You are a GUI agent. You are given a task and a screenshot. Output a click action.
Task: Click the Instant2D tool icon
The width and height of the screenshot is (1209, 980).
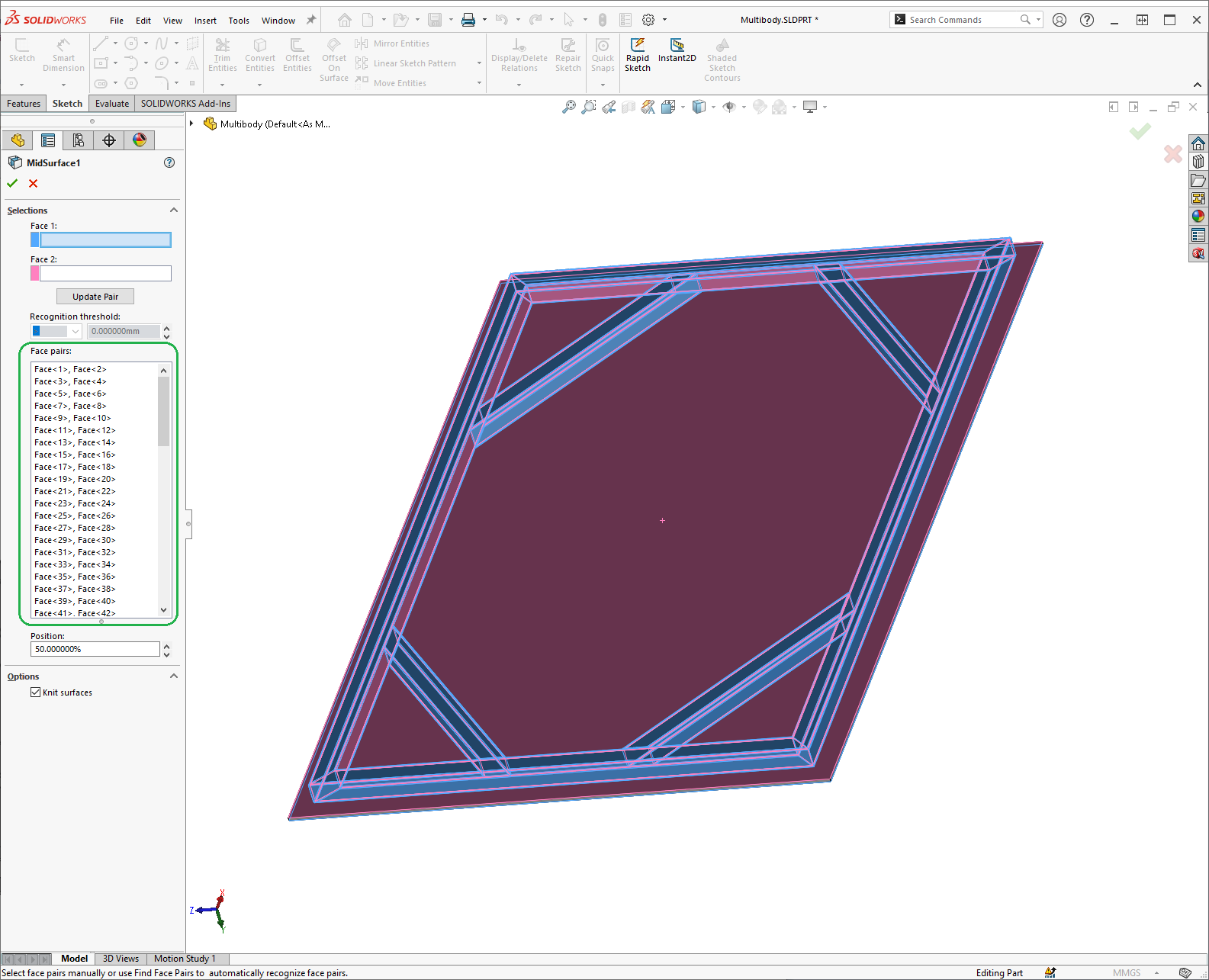pyautogui.click(x=677, y=46)
